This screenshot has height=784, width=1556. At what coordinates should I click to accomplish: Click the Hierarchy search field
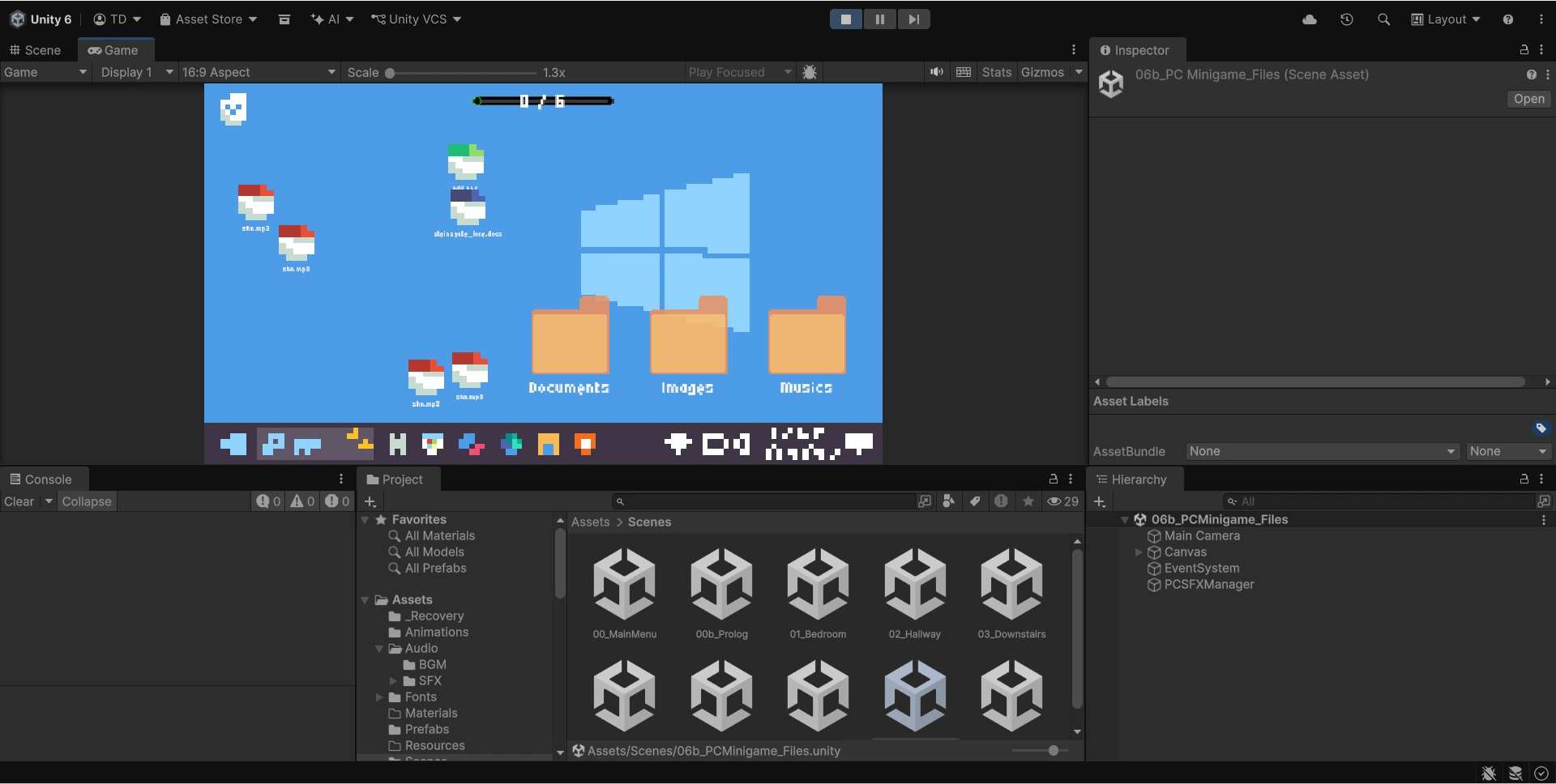[x=1379, y=501]
